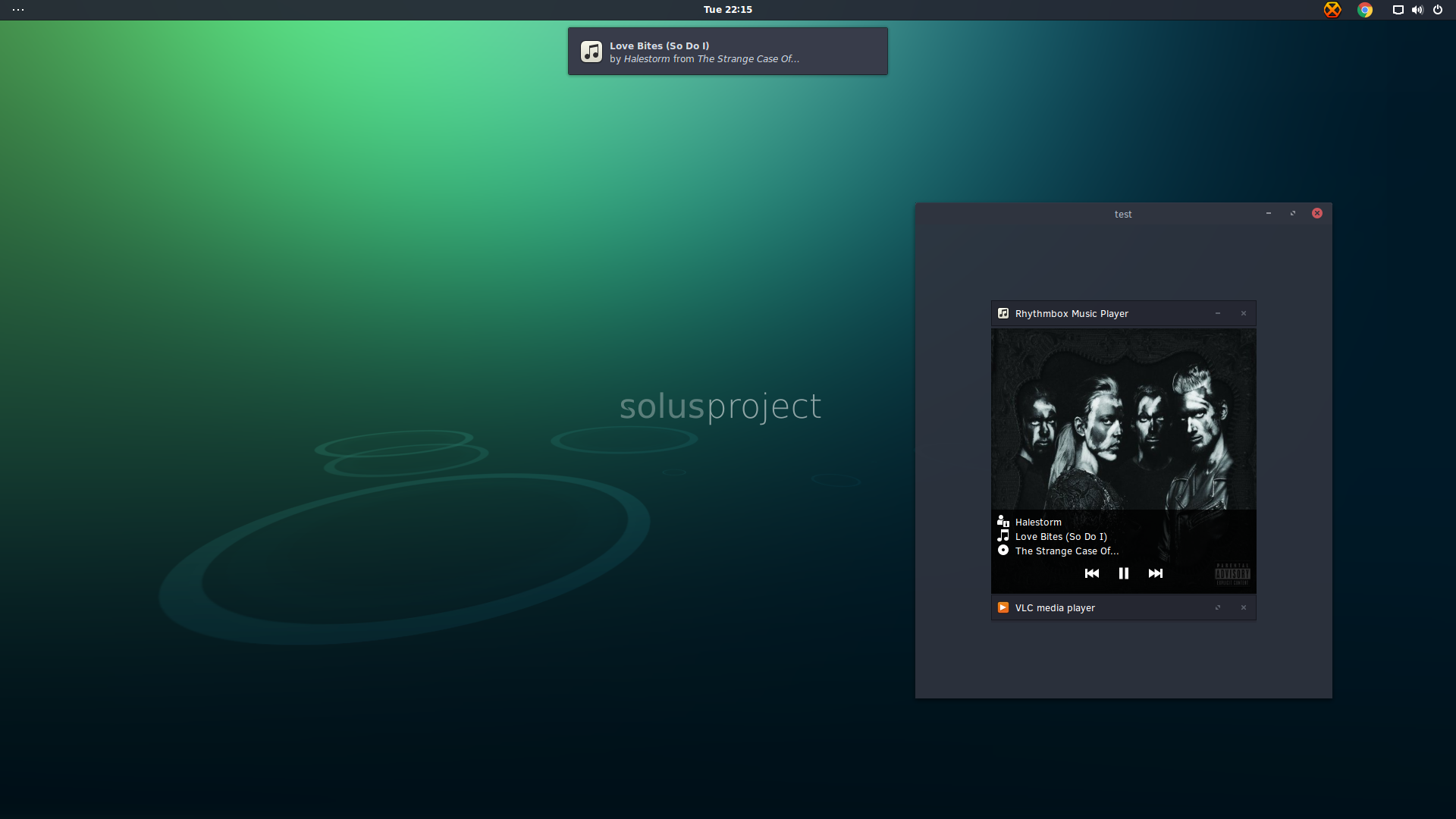The width and height of the screenshot is (1456, 819).
Task: Close the Rhythmbox Music Player entry
Action: 1244,313
